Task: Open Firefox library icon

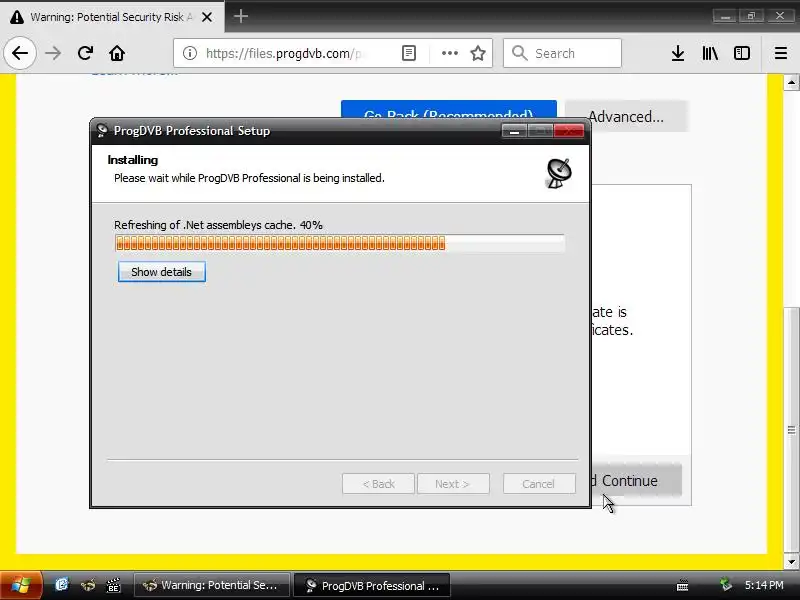Action: (x=710, y=53)
